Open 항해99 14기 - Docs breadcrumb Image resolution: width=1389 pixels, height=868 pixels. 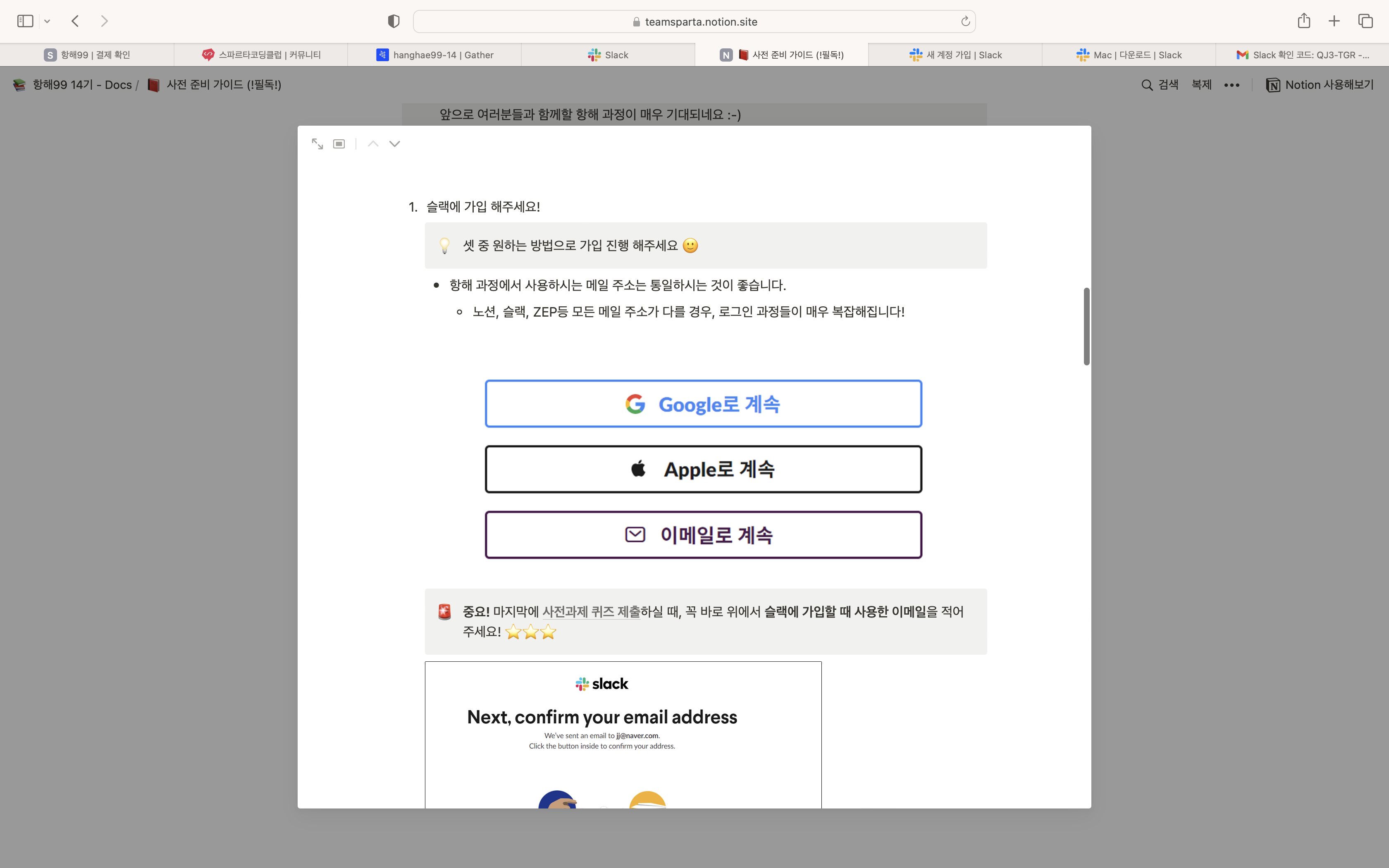(x=72, y=85)
